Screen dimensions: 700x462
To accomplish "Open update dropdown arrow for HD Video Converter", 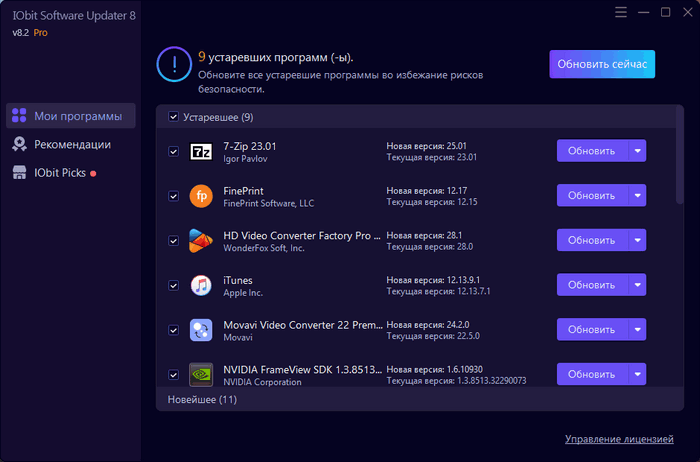I will (638, 240).
